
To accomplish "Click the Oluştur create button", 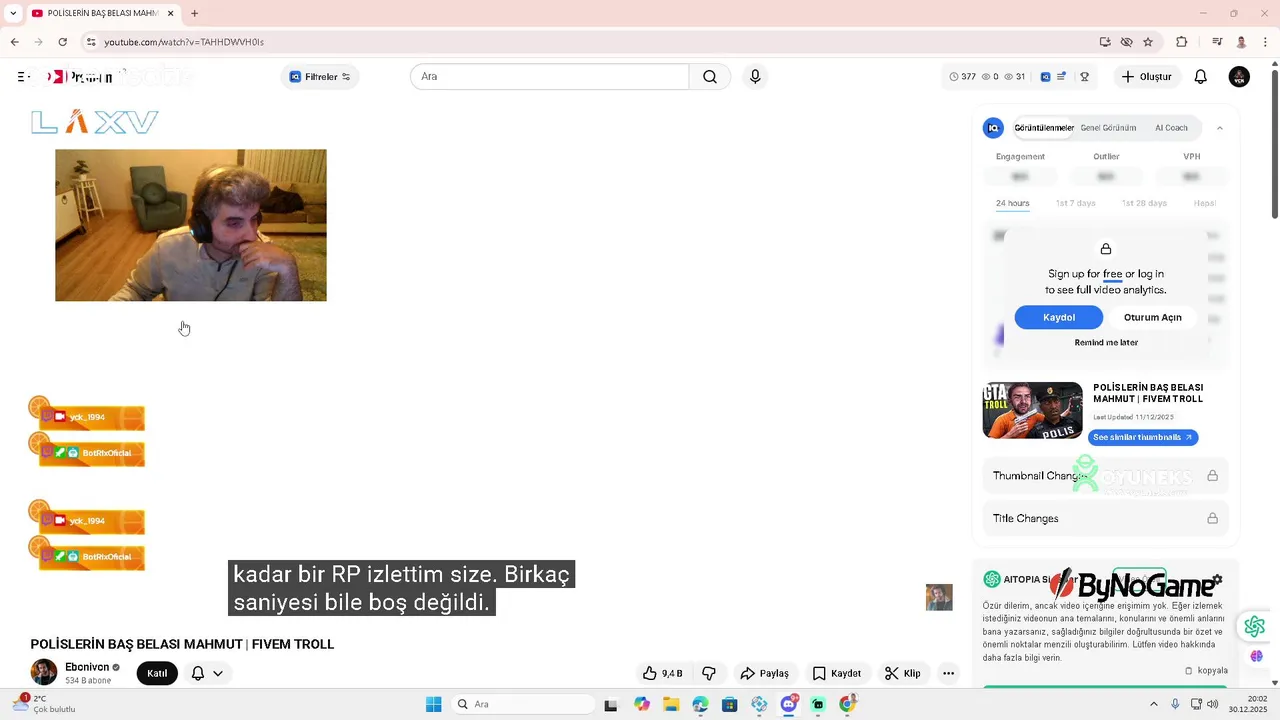I will point(1146,77).
